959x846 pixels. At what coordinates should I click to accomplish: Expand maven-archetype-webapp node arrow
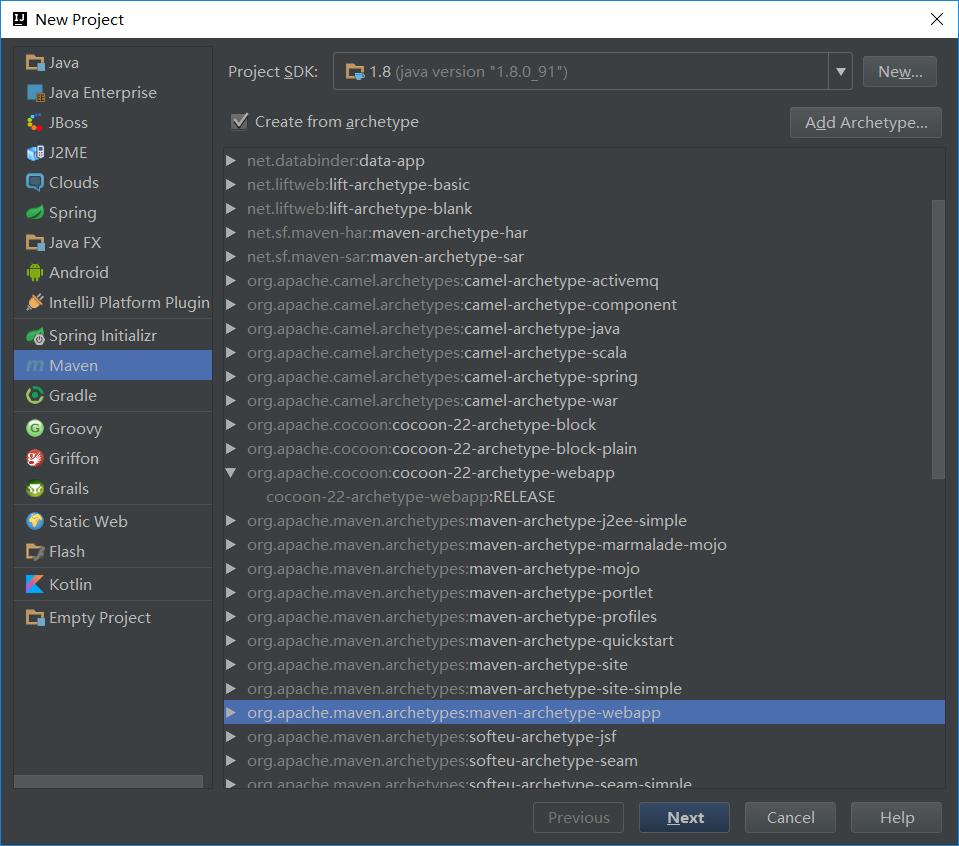pyautogui.click(x=231, y=712)
